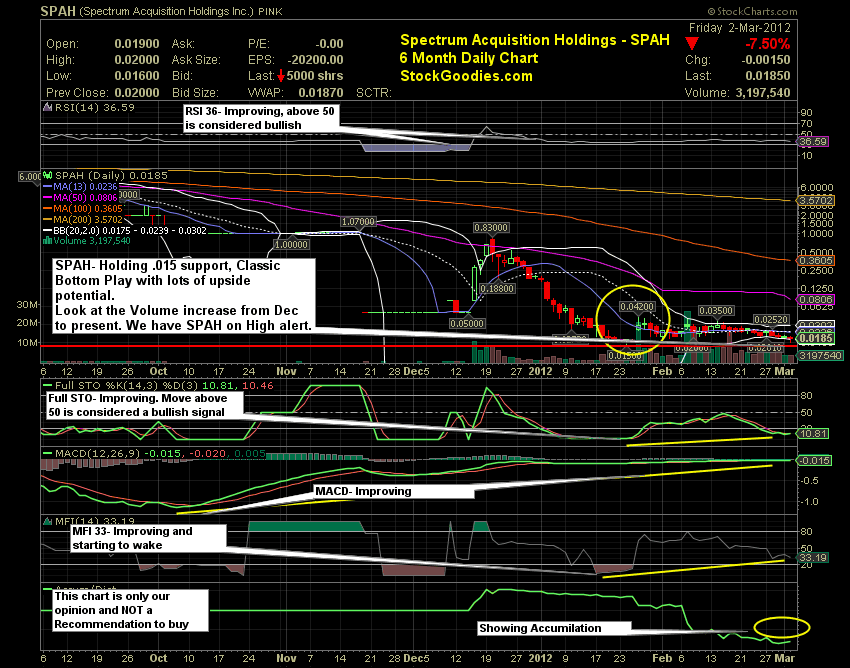Click the MA(200) 3.5702 legend entry
850x668 pixels.
pos(82,220)
